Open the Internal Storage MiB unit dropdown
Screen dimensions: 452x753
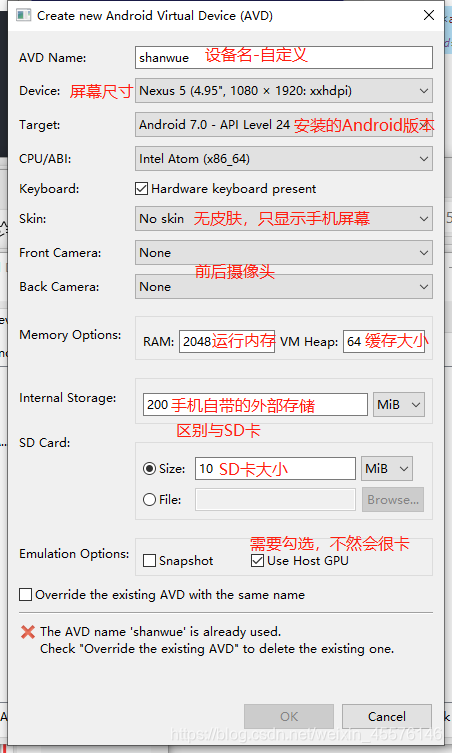click(398, 405)
